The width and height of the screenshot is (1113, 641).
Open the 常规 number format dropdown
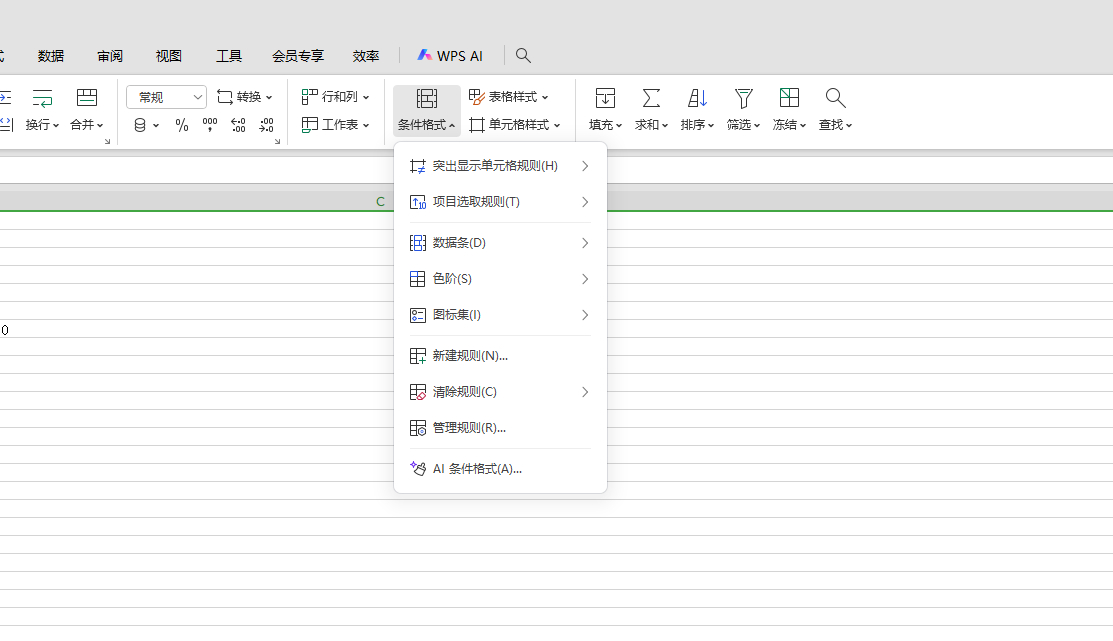165,96
